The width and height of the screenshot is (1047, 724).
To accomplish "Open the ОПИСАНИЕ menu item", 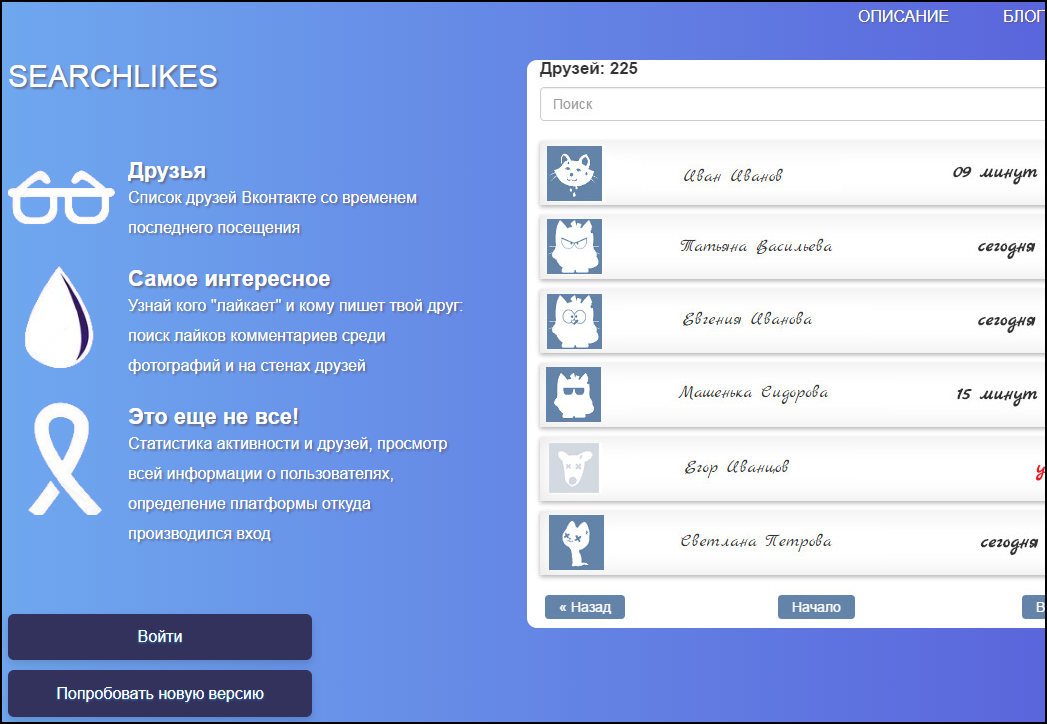I will [903, 16].
